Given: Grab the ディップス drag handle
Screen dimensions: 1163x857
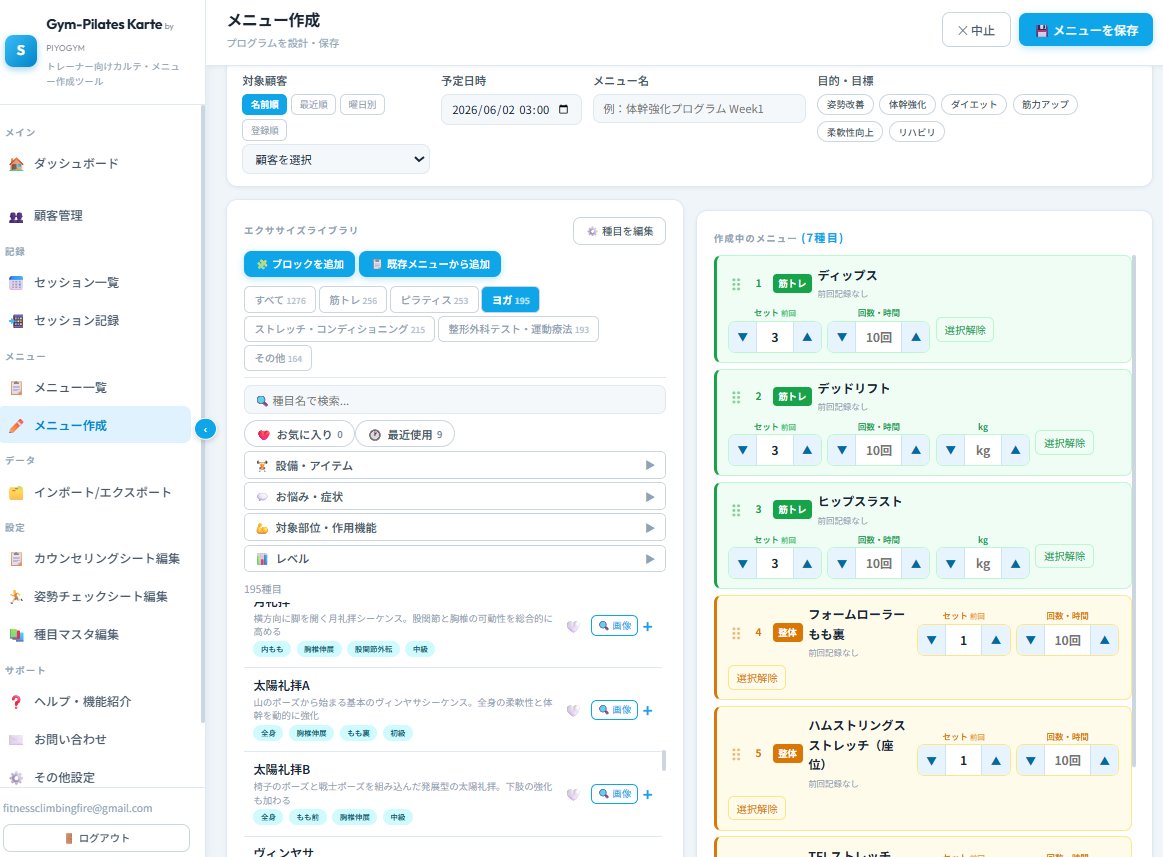Looking at the screenshot, I should pos(736,284).
